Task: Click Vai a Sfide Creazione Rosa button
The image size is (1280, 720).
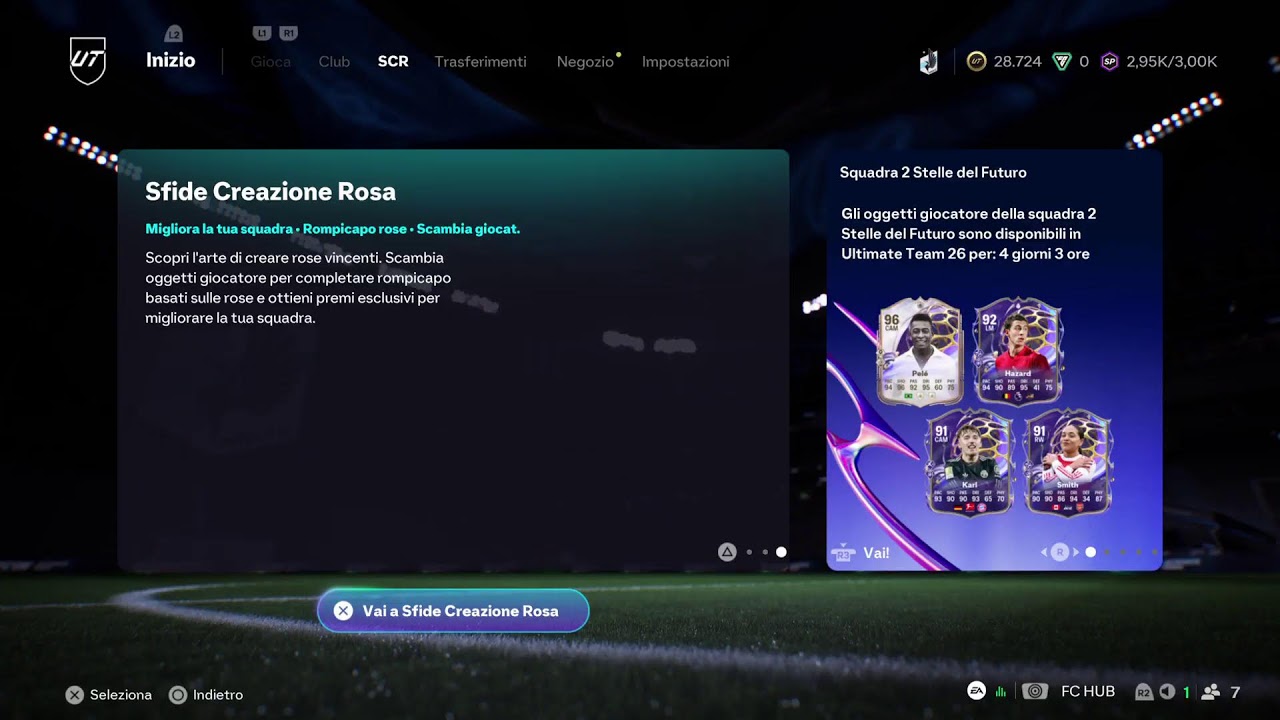Action: click(453, 611)
